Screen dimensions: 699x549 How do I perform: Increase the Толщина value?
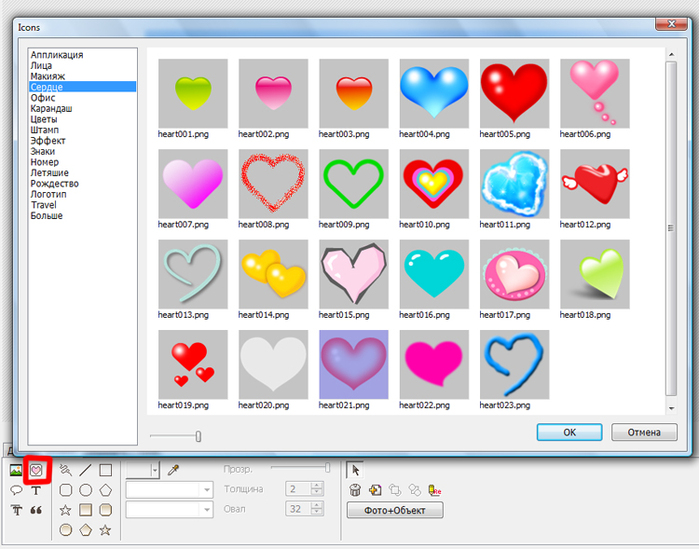pyautogui.click(x=317, y=485)
